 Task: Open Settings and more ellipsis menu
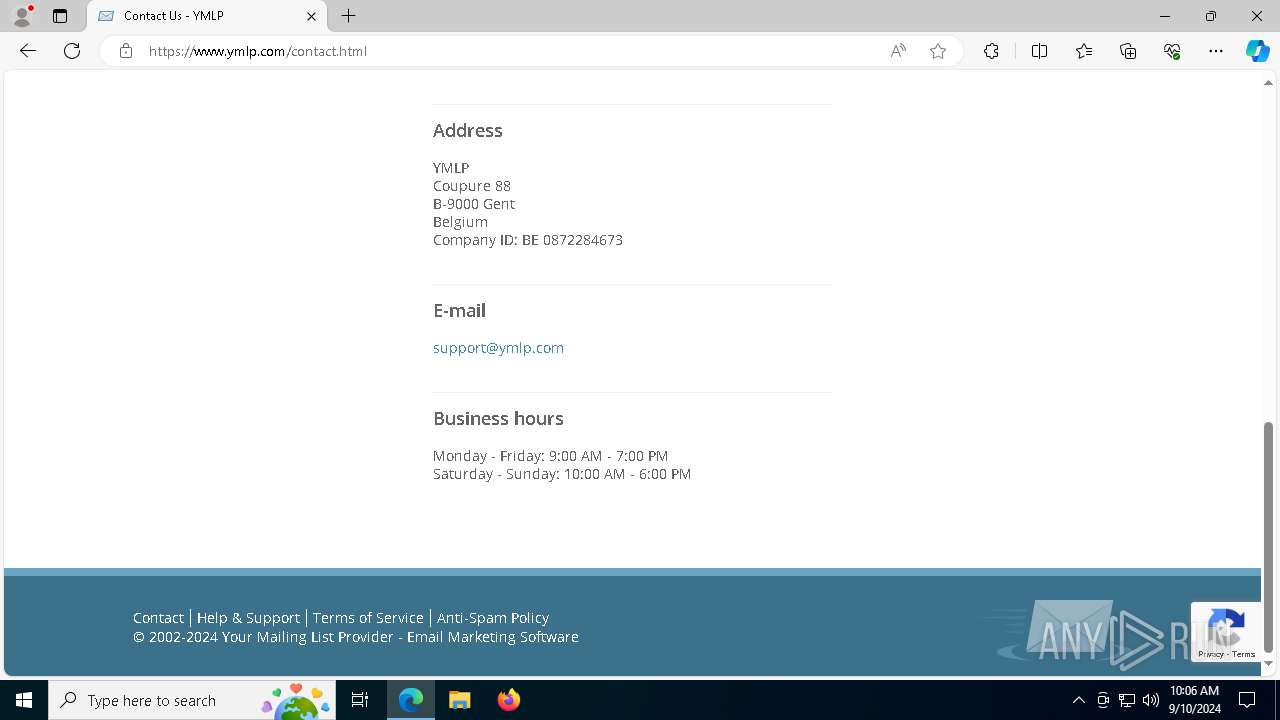click(x=1216, y=51)
